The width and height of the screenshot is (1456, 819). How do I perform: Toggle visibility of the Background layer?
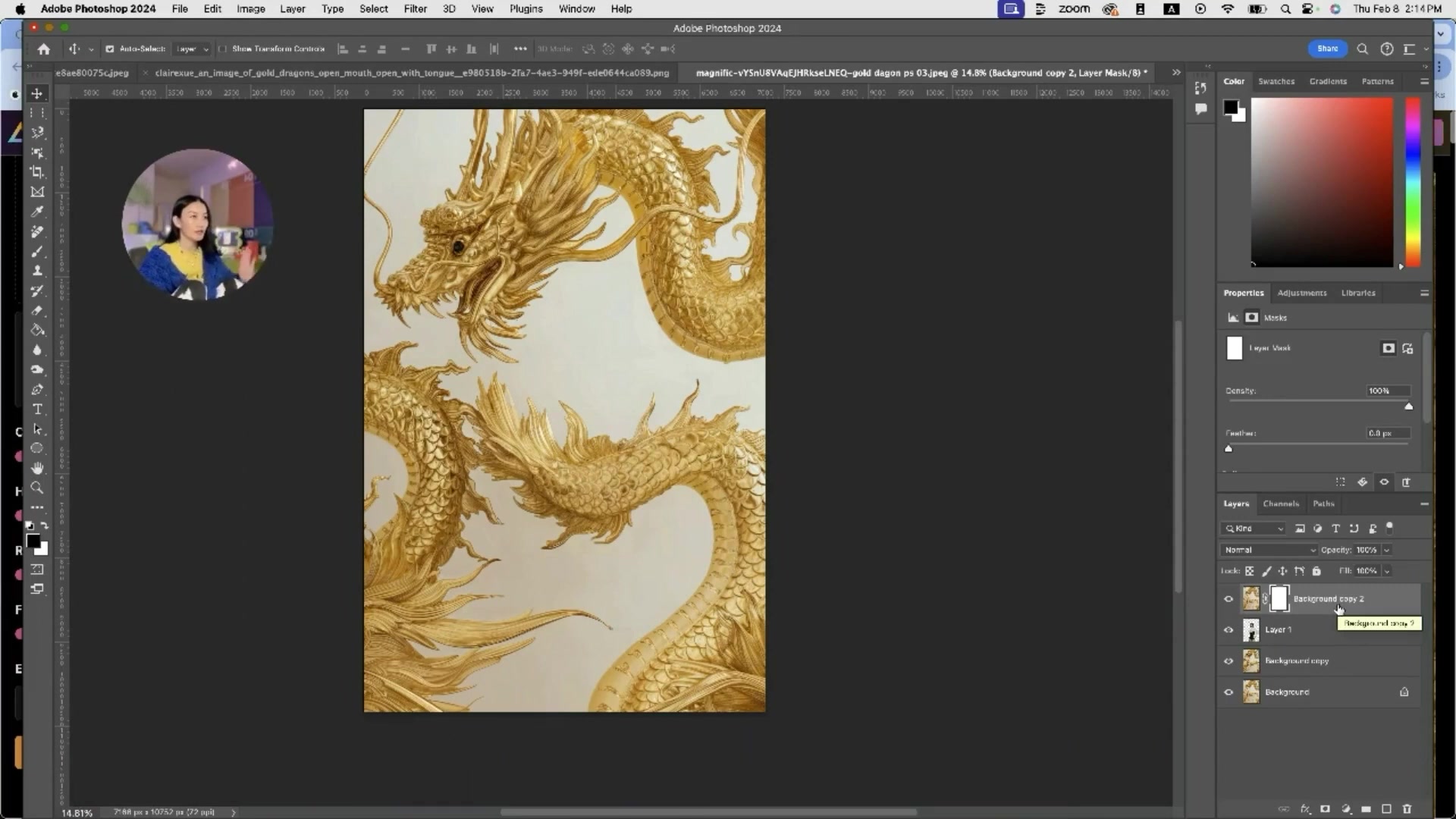1228,692
